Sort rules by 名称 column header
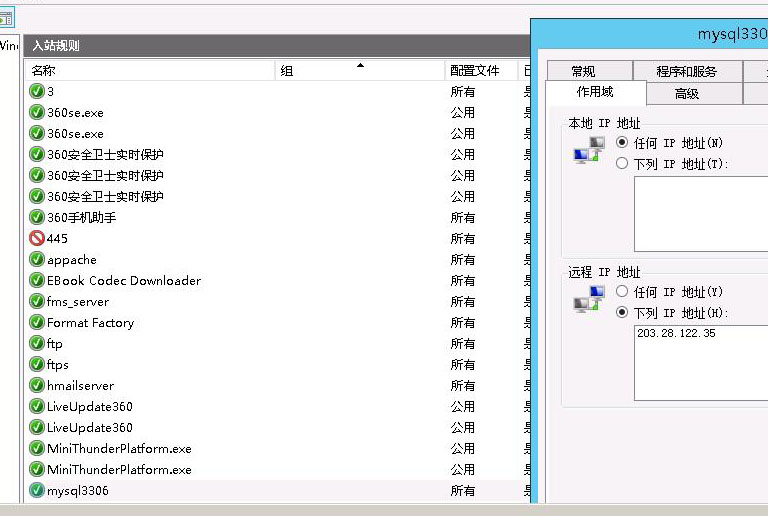Image resolution: width=768 pixels, height=516 pixels. [150, 70]
